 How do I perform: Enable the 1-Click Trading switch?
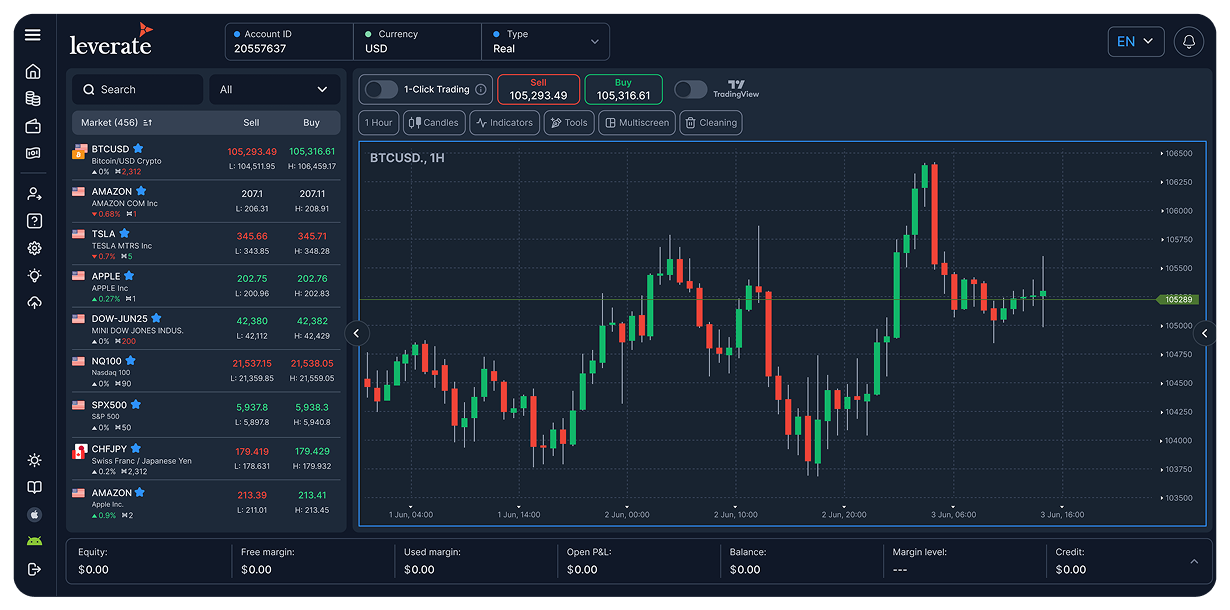(381, 90)
